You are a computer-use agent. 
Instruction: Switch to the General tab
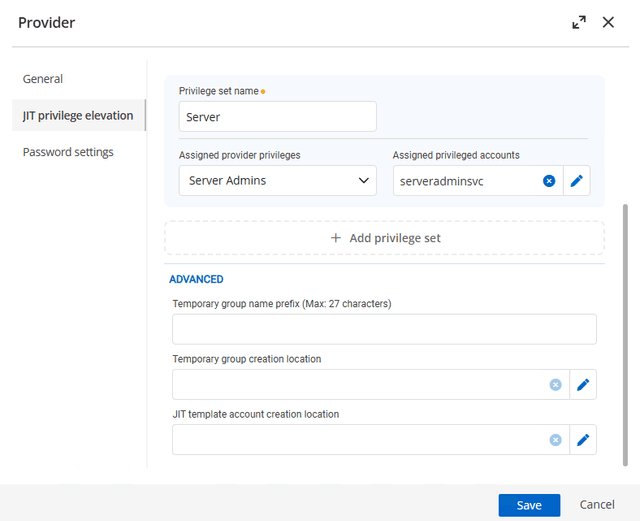[x=43, y=79]
